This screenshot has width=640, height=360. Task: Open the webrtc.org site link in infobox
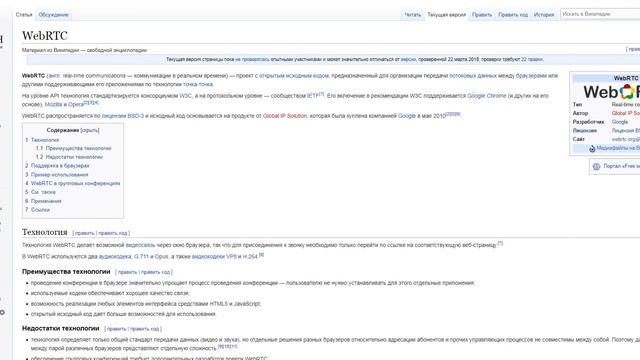[626, 139]
